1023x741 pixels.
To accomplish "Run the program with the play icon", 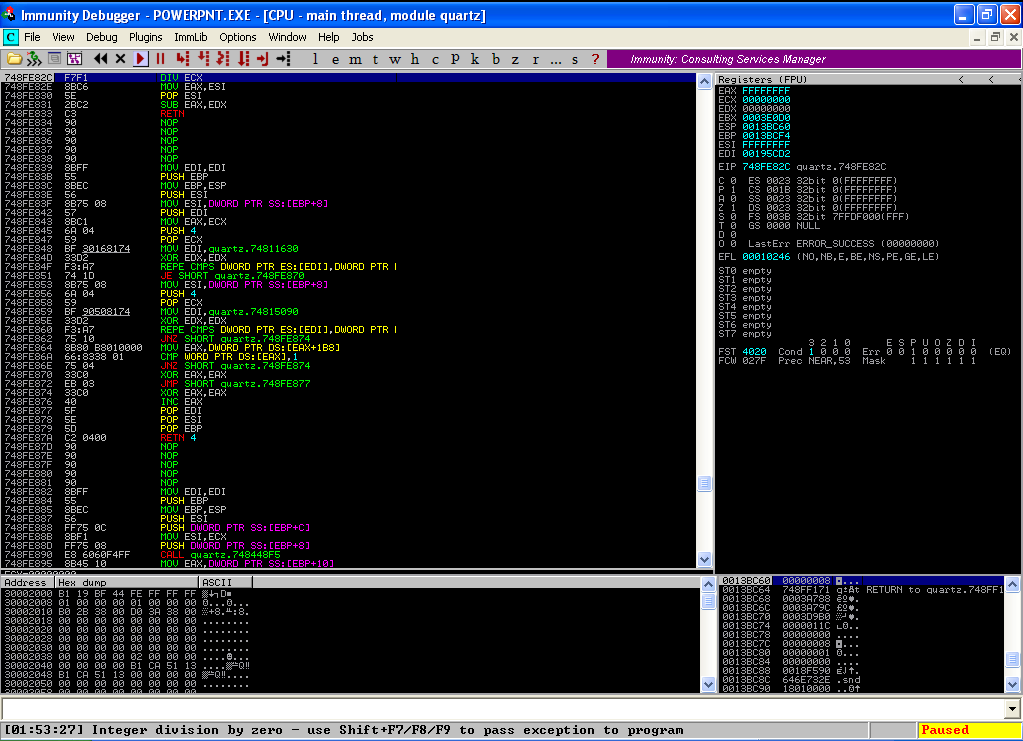I will 140,59.
